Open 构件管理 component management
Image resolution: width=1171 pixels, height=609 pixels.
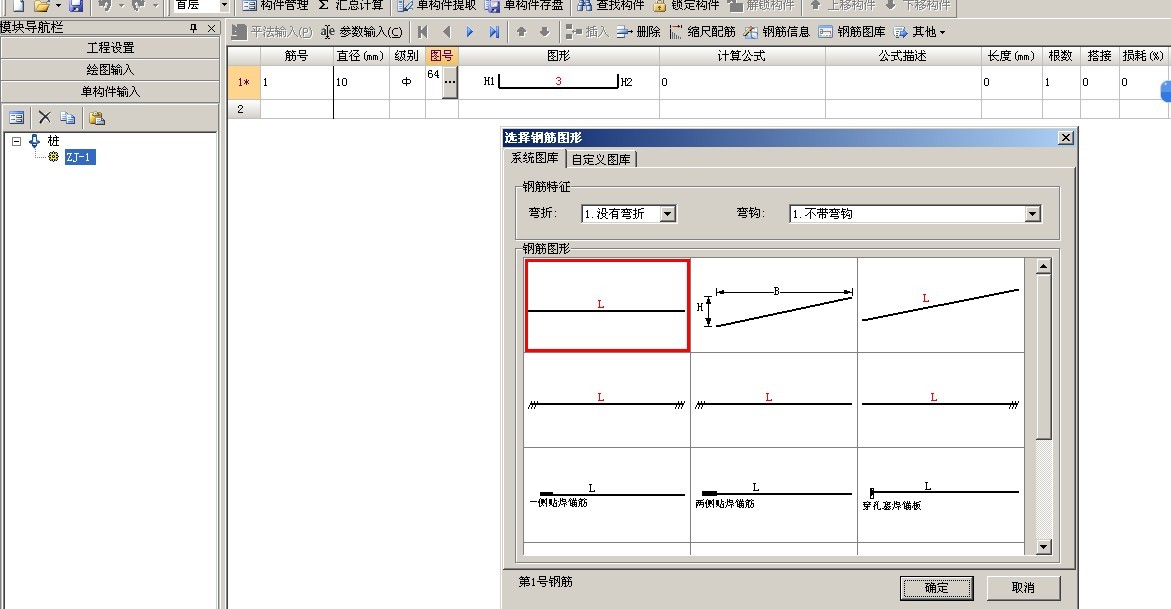275,5
